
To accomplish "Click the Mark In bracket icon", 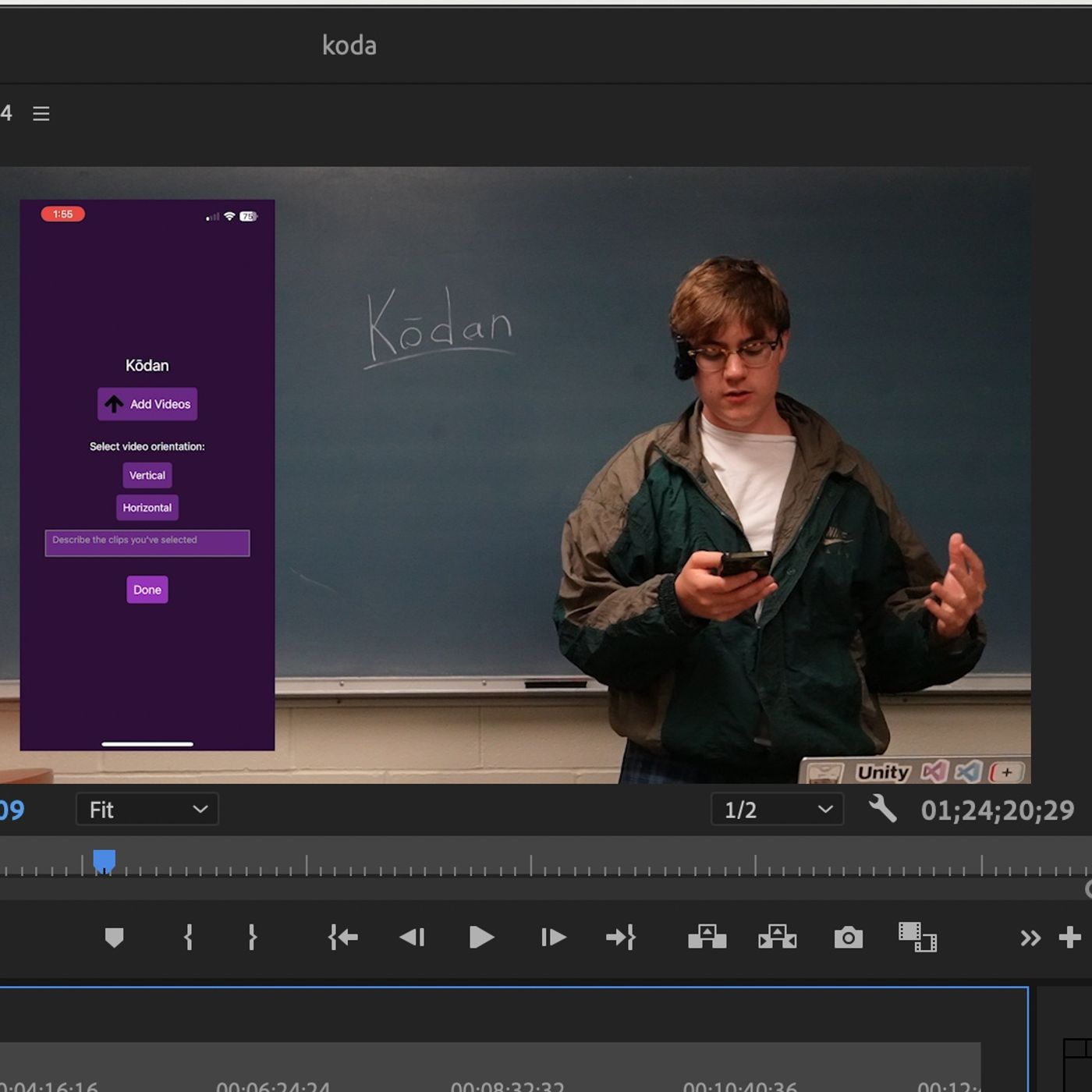I will (x=188, y=937).
